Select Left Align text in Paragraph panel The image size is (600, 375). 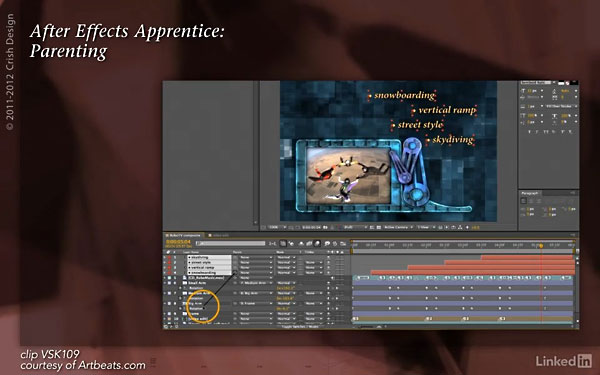click(x=523, y=201)
